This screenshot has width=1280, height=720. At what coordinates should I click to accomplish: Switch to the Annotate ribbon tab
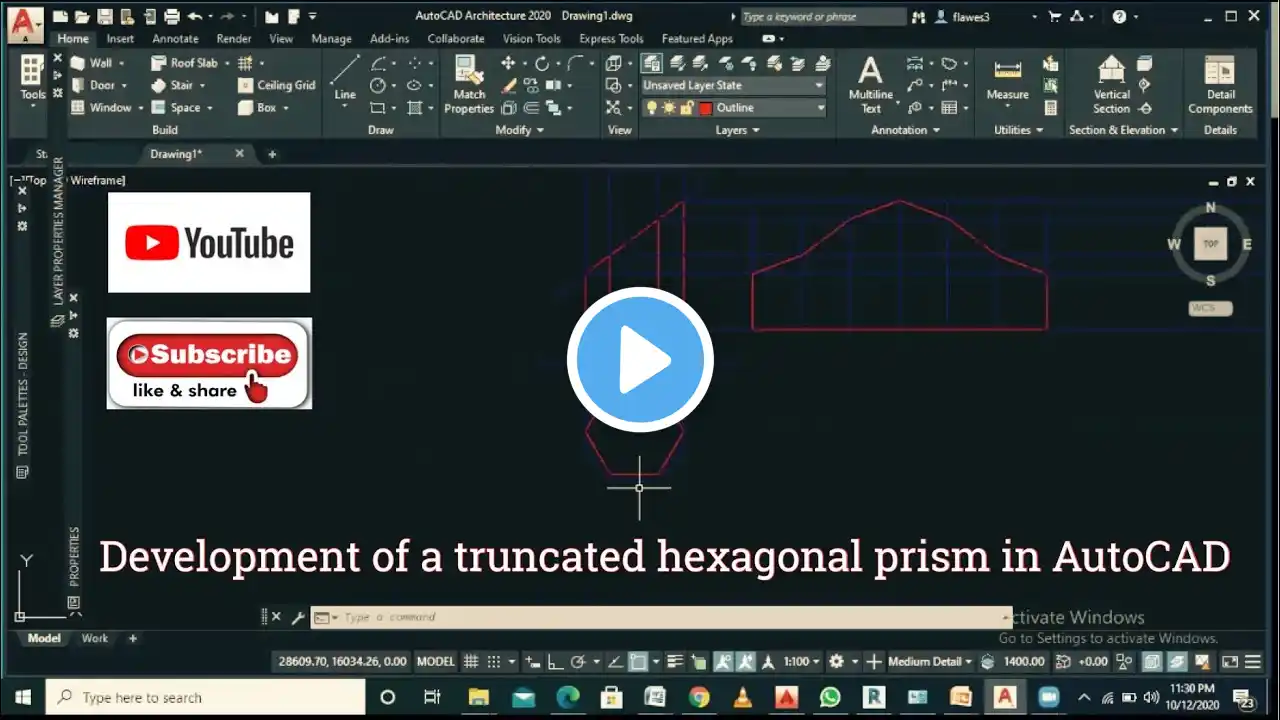[x=175, y=39]
